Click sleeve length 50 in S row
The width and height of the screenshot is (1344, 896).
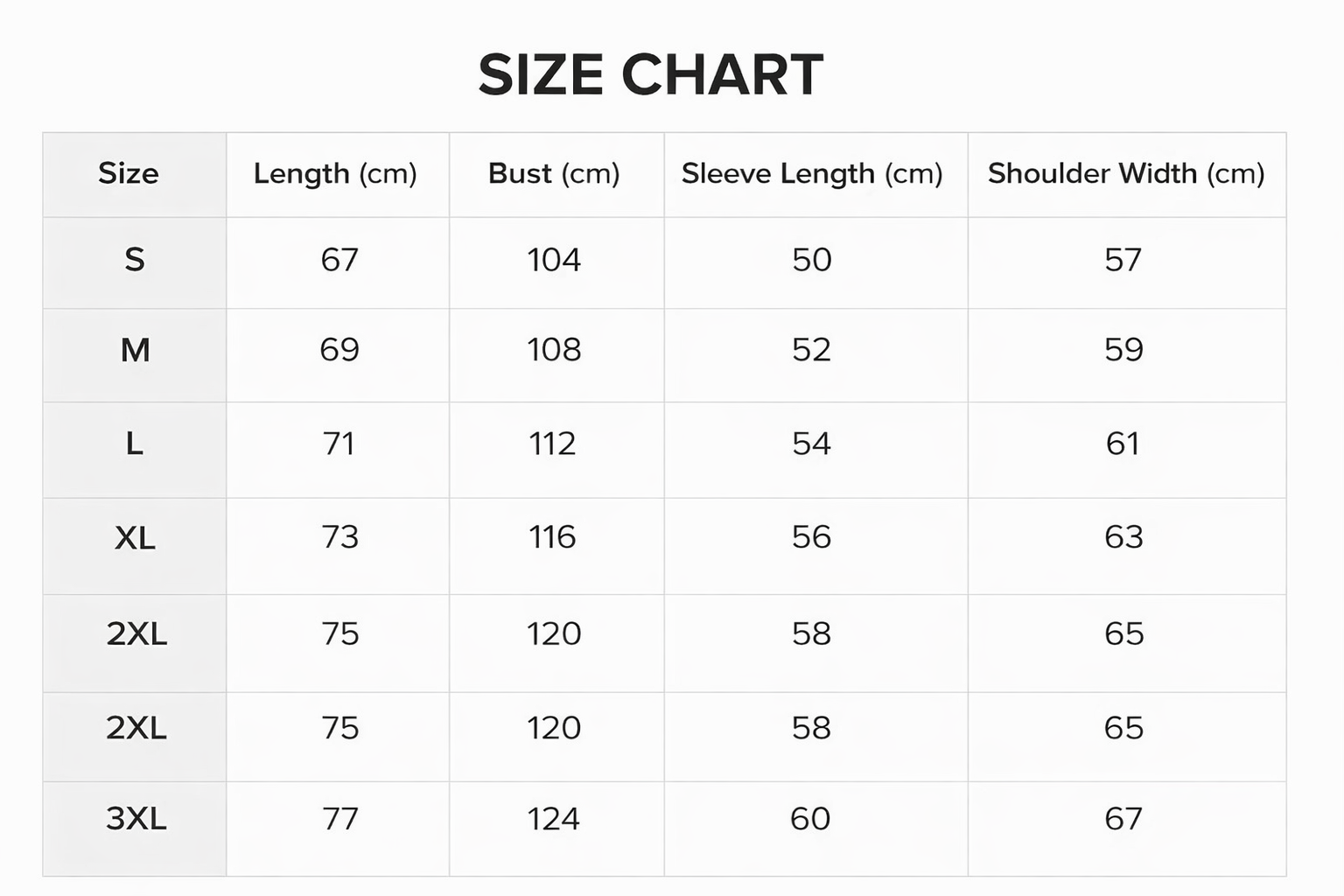[x=812, y=260]
